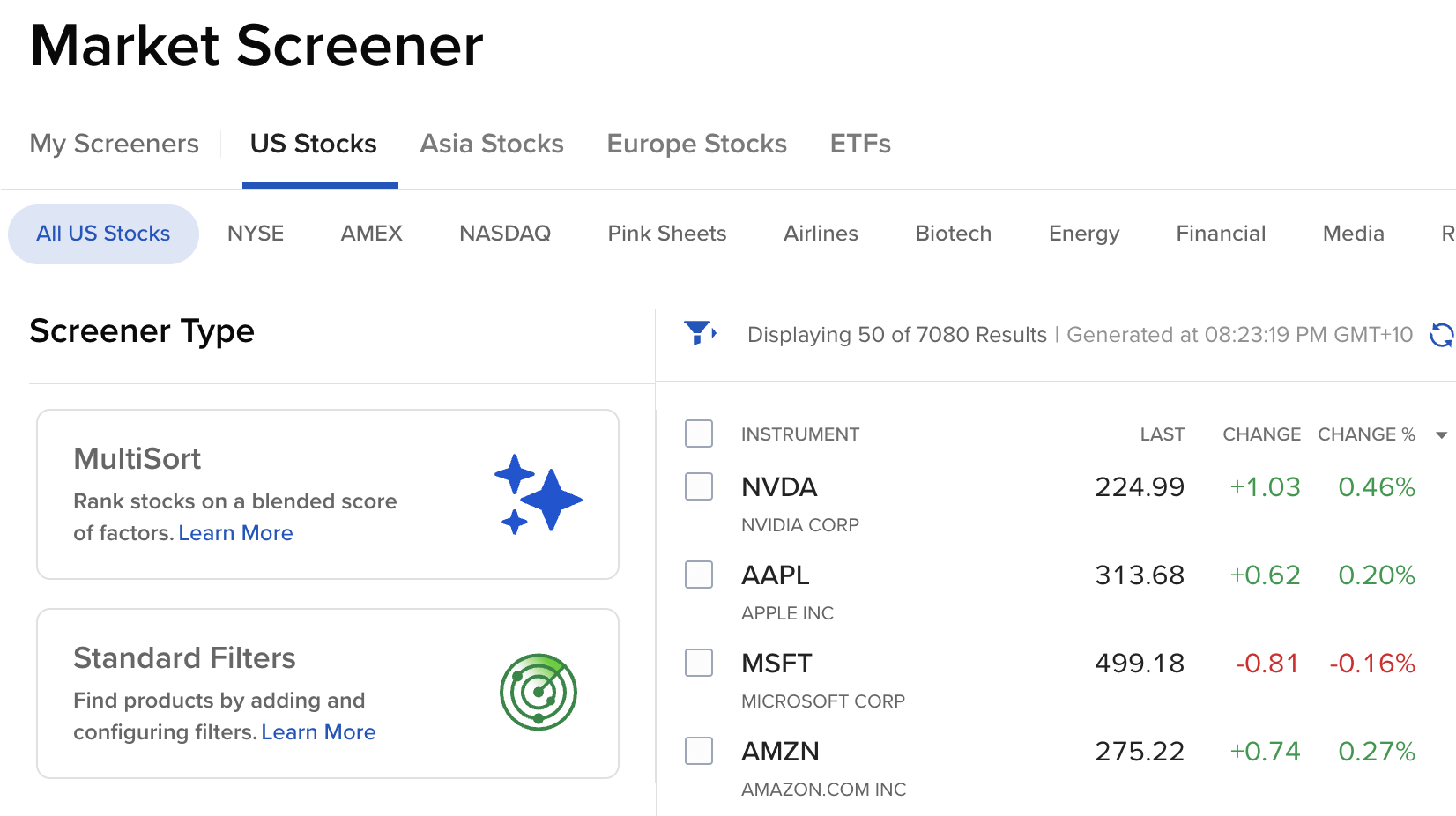
Task: Choose the Pink Sheets filter
Action: click(667, 234)
